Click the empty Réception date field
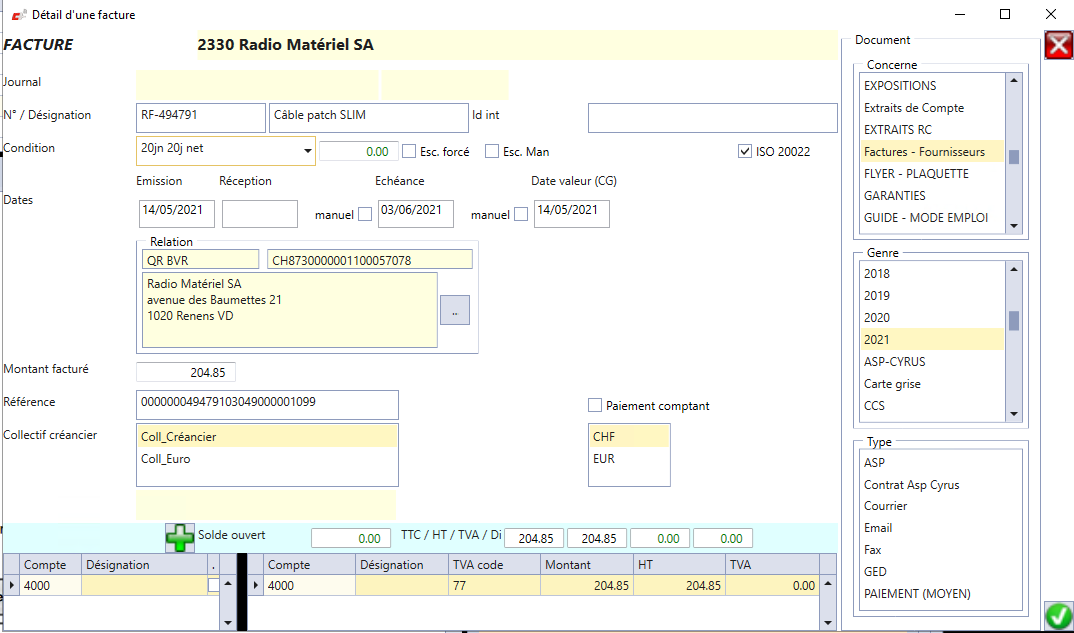Screen dimensions: 1074x633 click(x=260, y=214)
